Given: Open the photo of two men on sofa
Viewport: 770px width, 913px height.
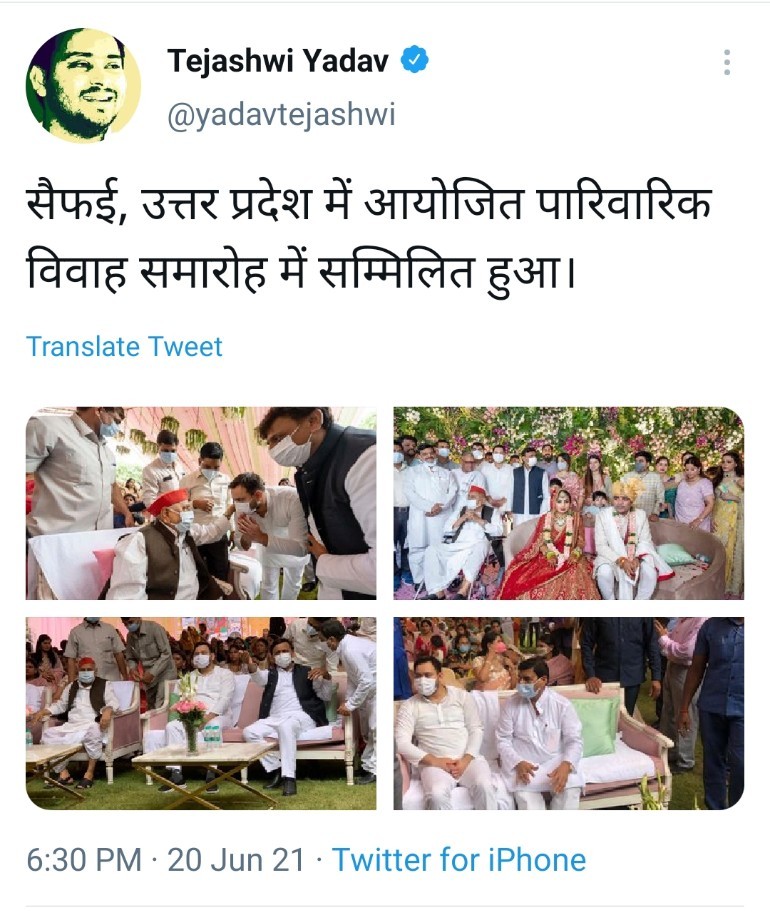Looking at the screenshot, I should pos(568,713).
